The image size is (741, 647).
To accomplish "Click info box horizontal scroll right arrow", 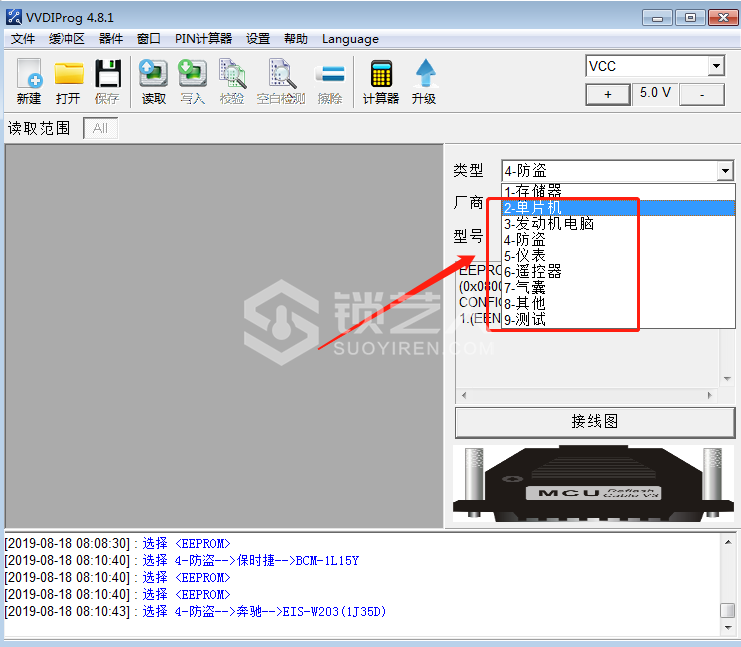I will pos(709,396).
